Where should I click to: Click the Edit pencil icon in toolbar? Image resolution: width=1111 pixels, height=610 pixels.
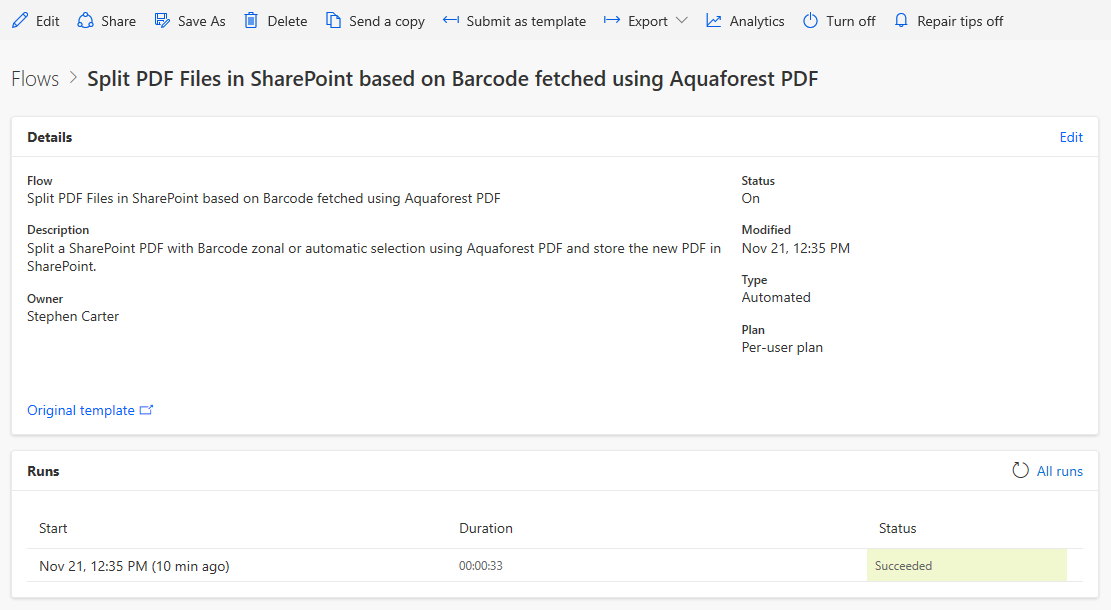coord(20,21)
